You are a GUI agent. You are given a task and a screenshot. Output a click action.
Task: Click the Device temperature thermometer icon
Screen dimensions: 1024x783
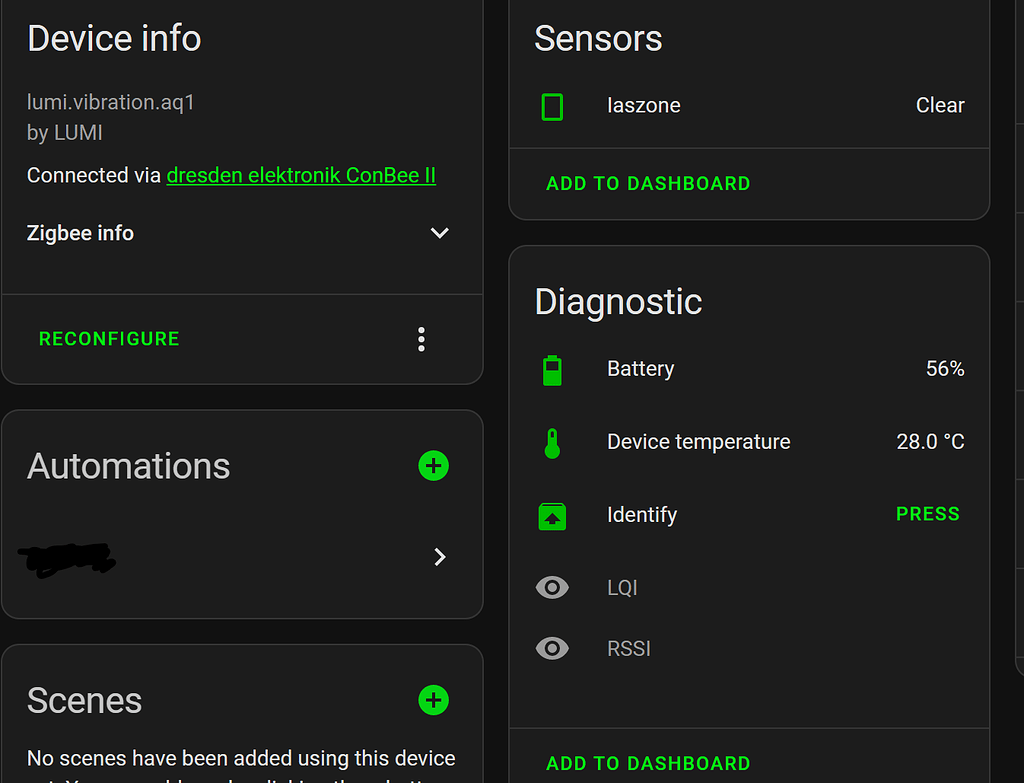[x=552, y=441]
